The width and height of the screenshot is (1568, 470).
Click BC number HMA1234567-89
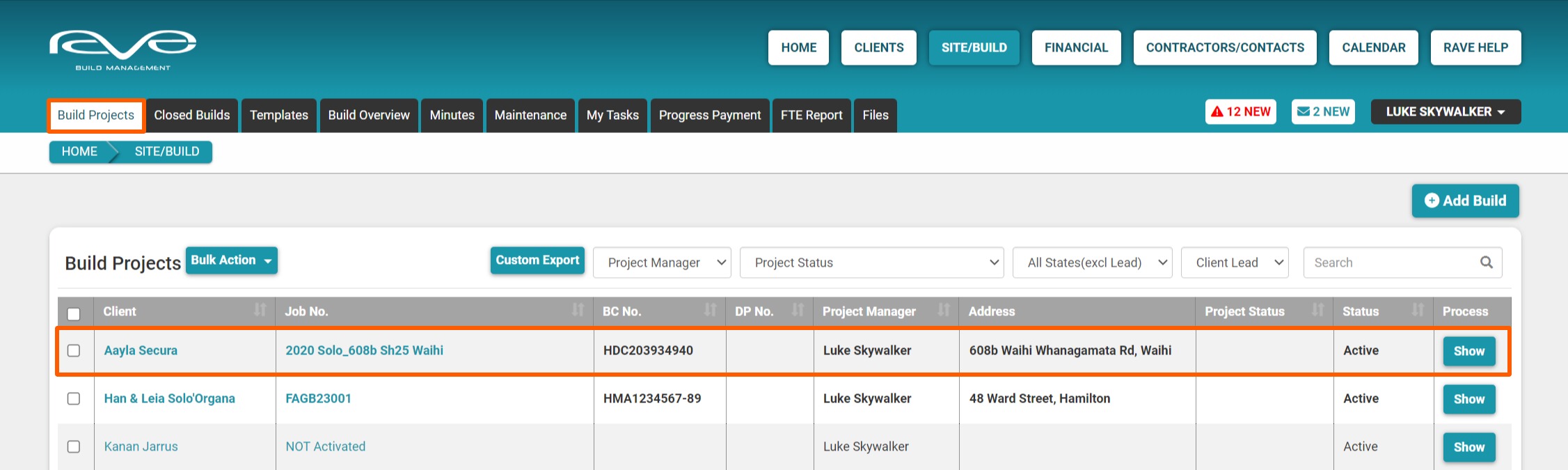coord(652,398)
